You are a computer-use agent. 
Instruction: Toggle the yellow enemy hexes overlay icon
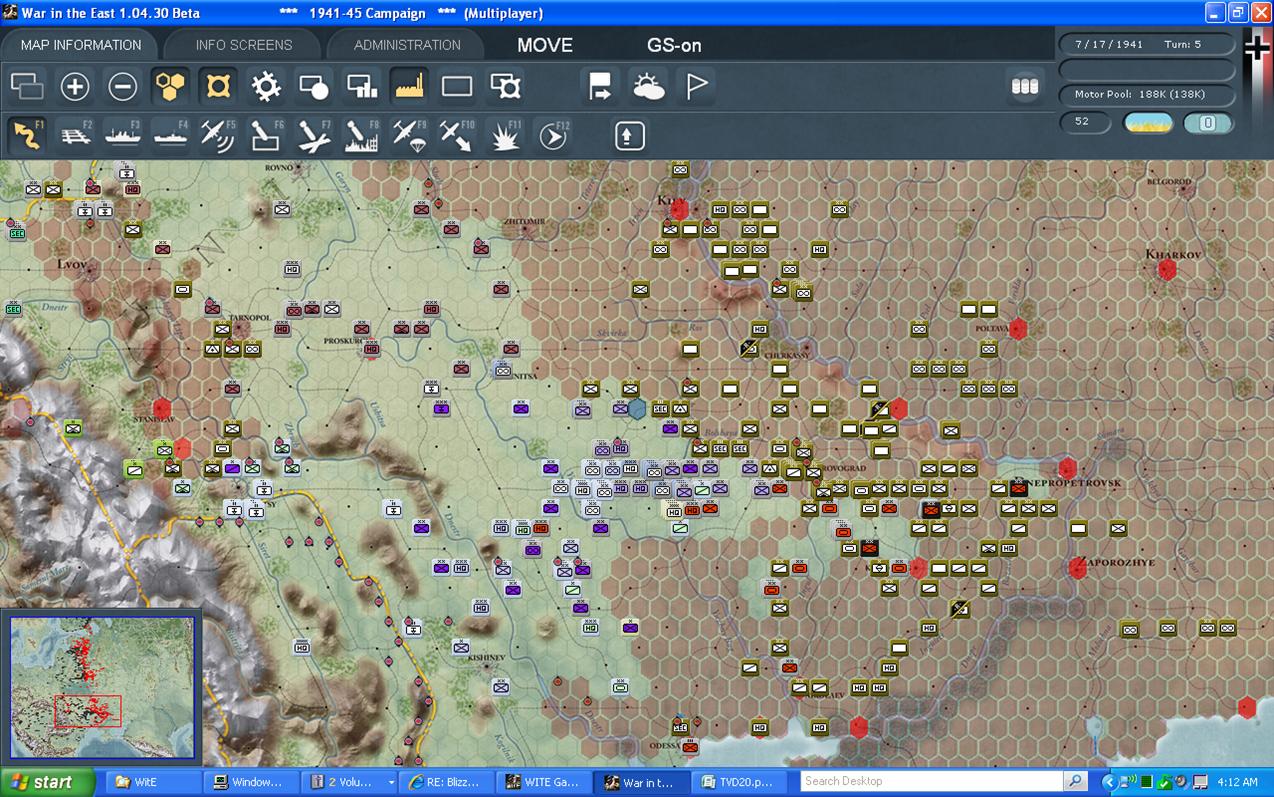pyautogui.click(x=218, y=86)
